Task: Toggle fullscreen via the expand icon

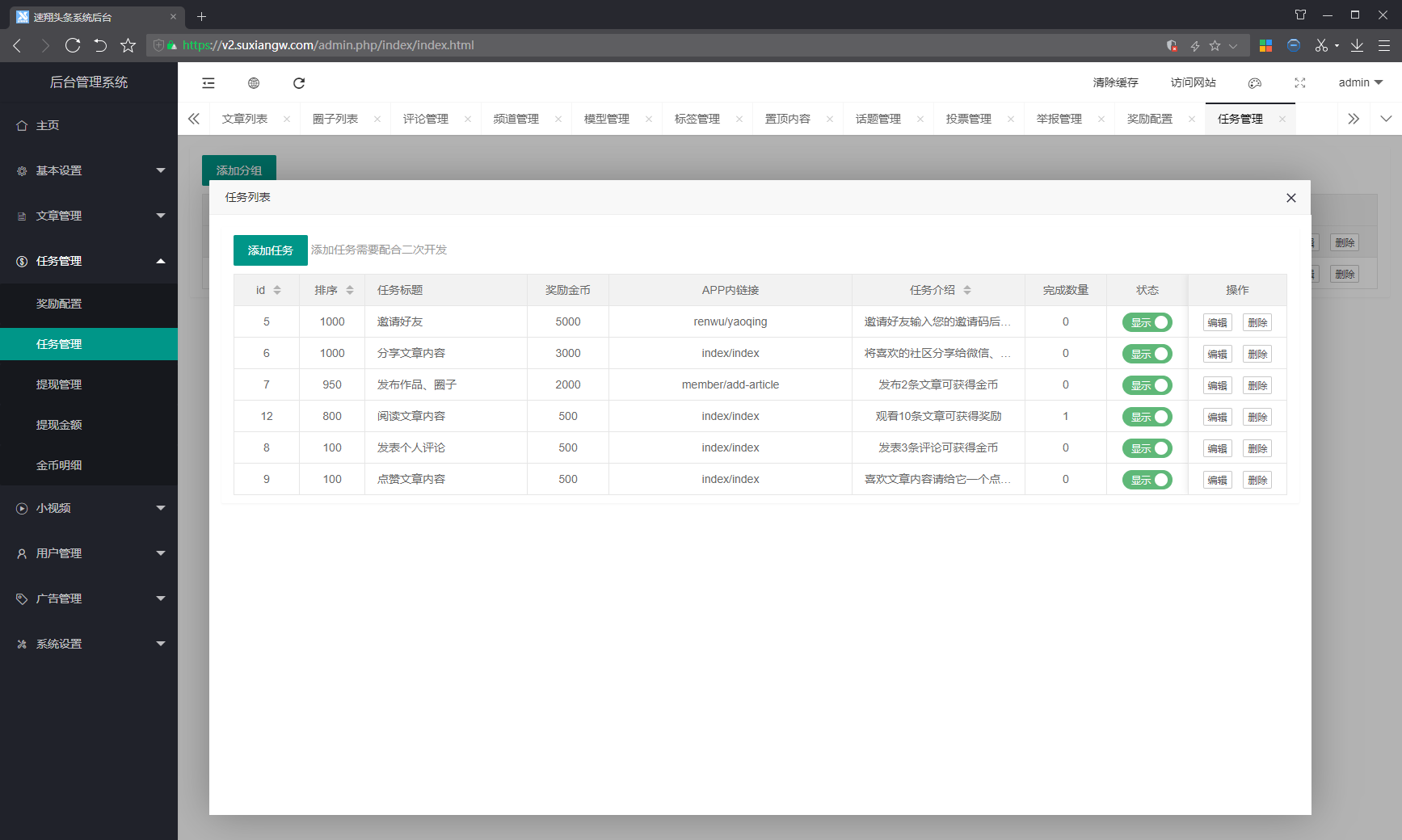Action: (x=1300, y=83)
